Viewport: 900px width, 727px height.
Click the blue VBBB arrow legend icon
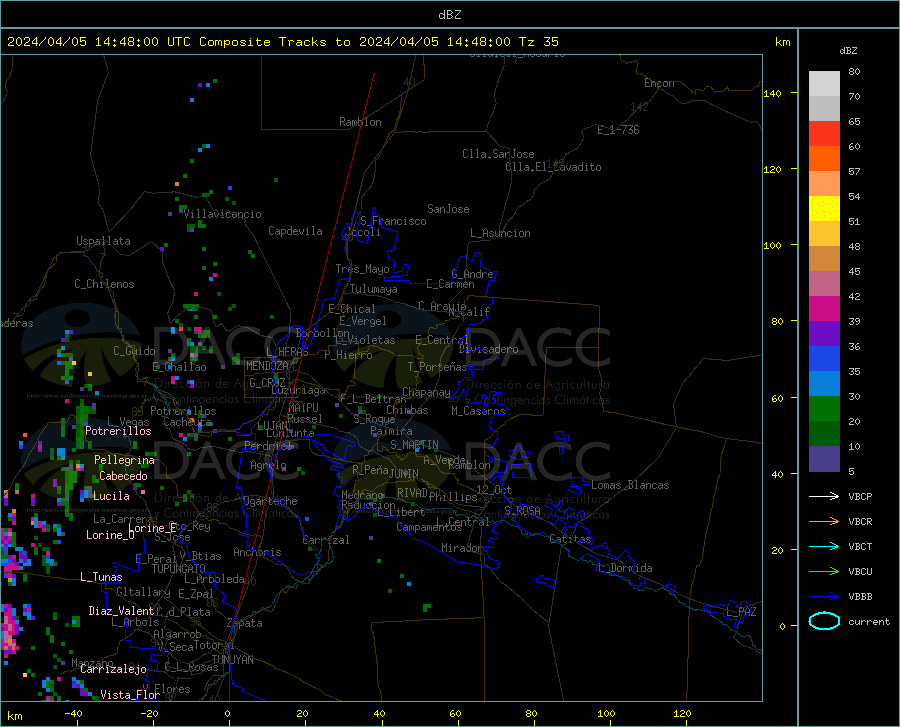tap(824, 596)
